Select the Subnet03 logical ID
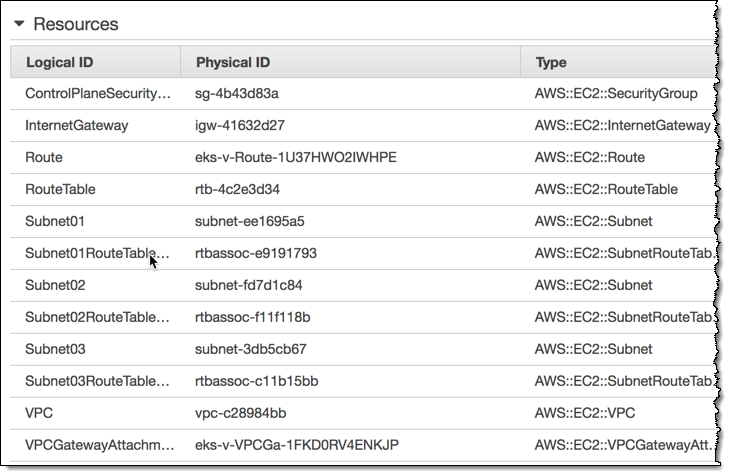This screenshot has width=731, height=476. click(55, 350)
